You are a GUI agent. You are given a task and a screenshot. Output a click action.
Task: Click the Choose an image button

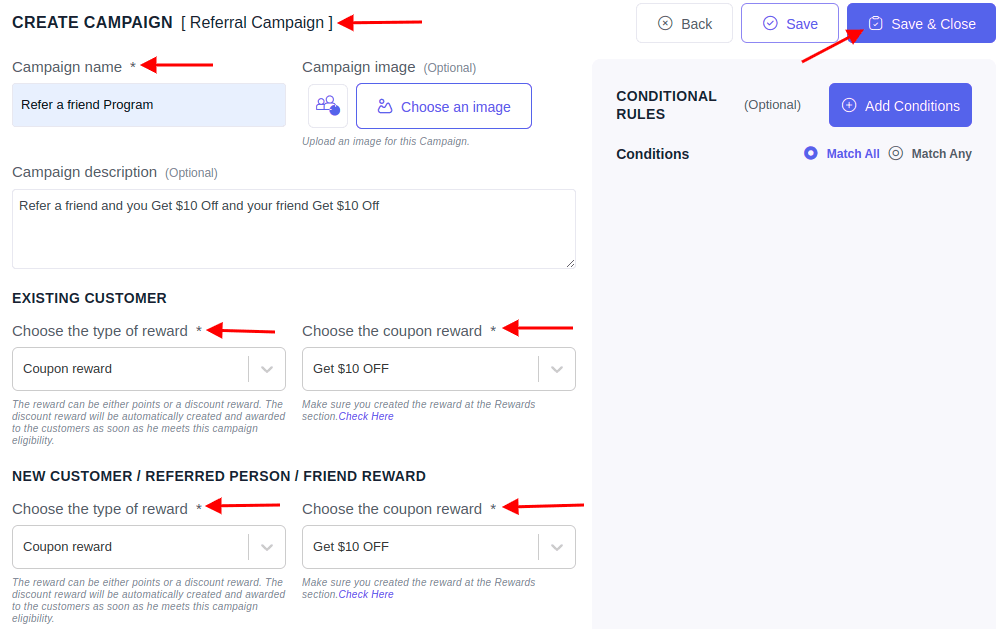coord(443,105)
